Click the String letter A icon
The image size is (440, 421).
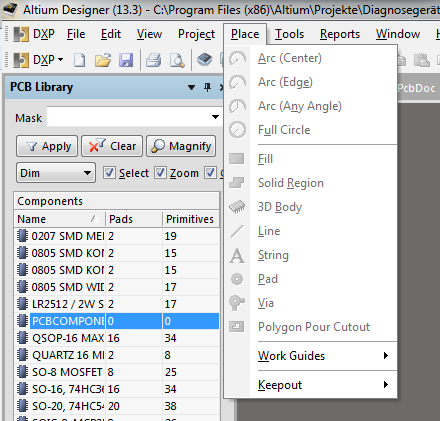point(237,256)
